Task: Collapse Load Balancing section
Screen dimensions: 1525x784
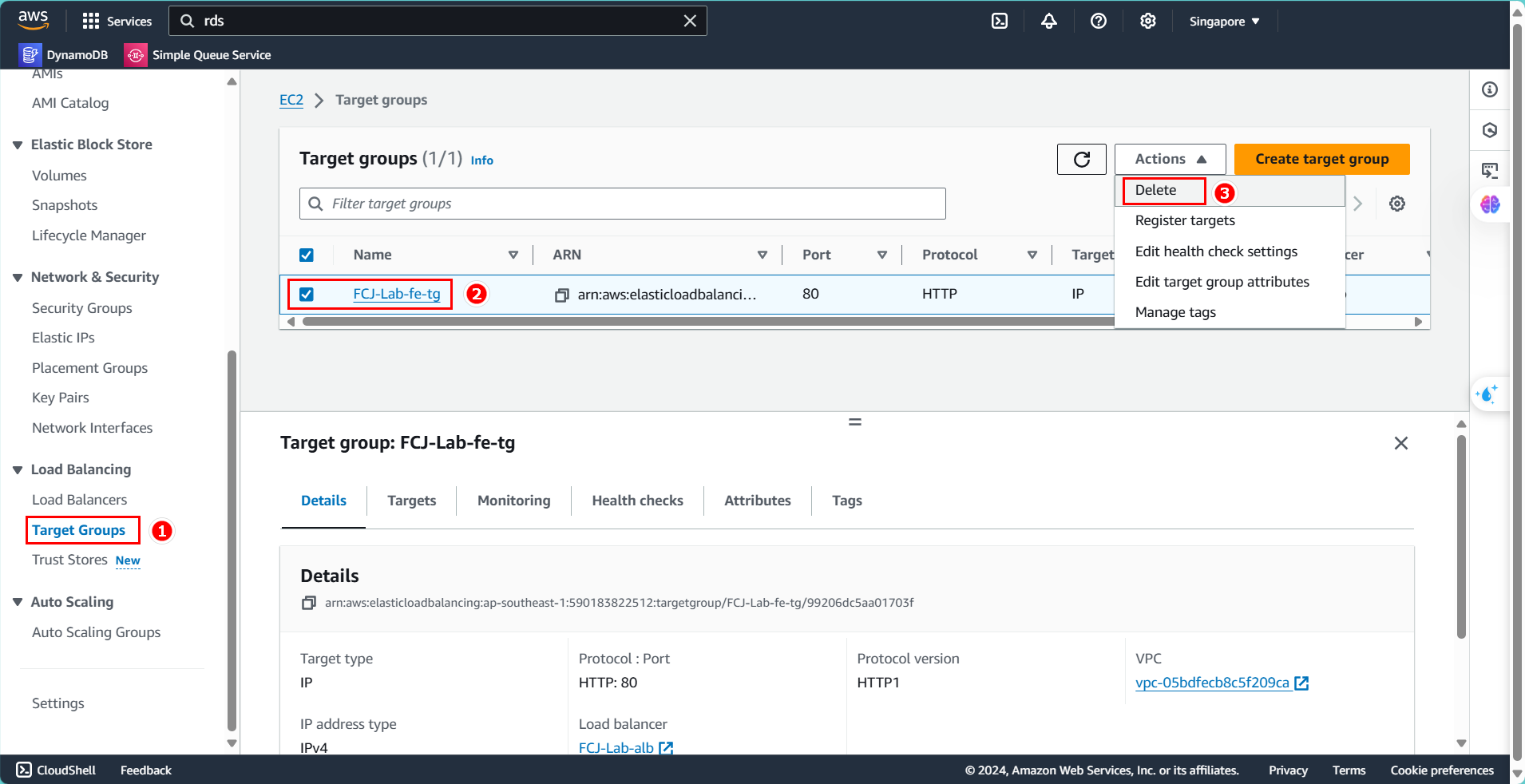Action: coord(18,470)
